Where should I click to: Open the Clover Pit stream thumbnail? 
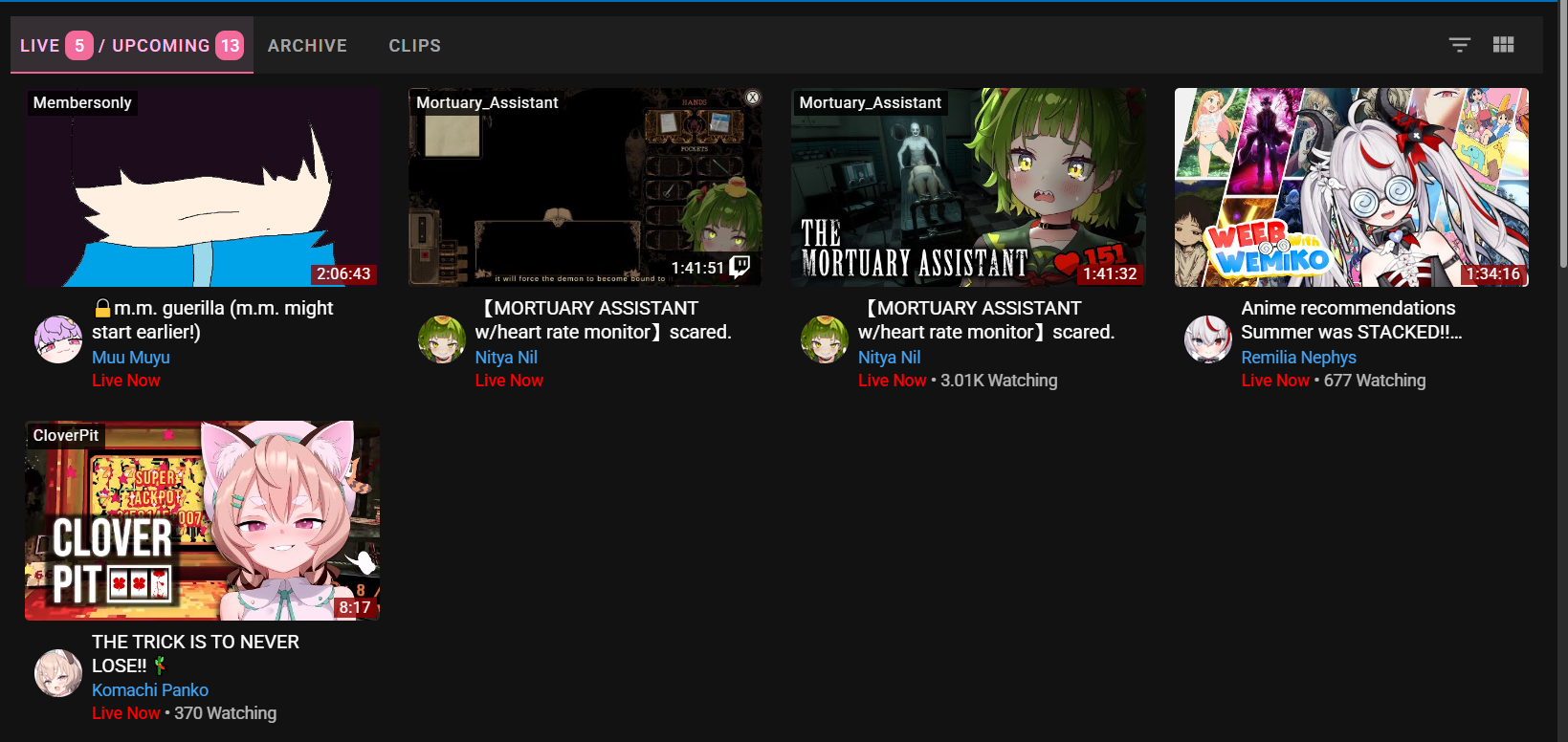point(202,520)
